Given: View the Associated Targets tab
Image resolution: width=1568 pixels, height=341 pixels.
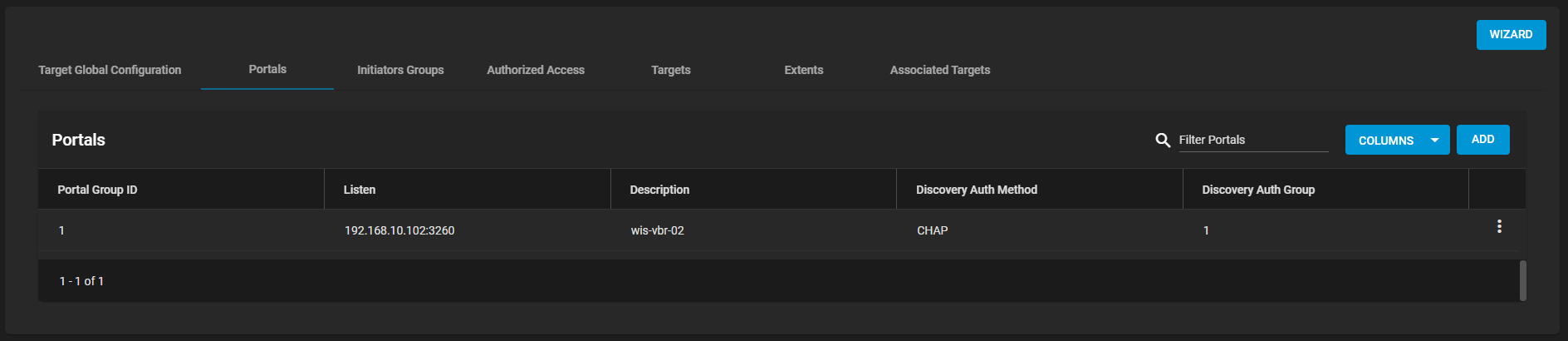Looking at the screenshot, I should pos(940,70).
